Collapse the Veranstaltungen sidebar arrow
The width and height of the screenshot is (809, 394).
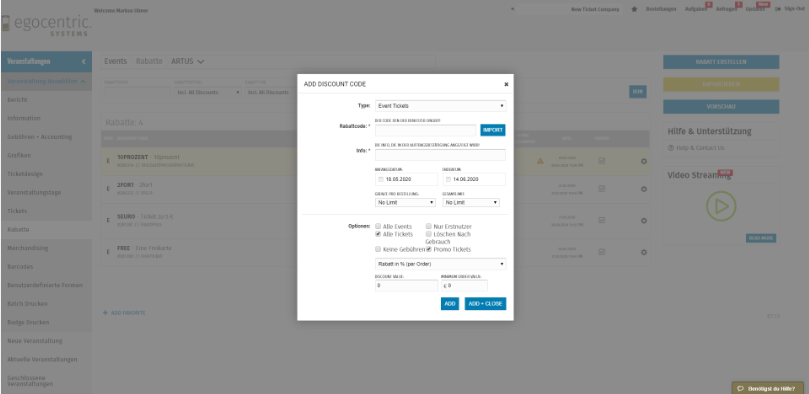click(x=84, y=61)
